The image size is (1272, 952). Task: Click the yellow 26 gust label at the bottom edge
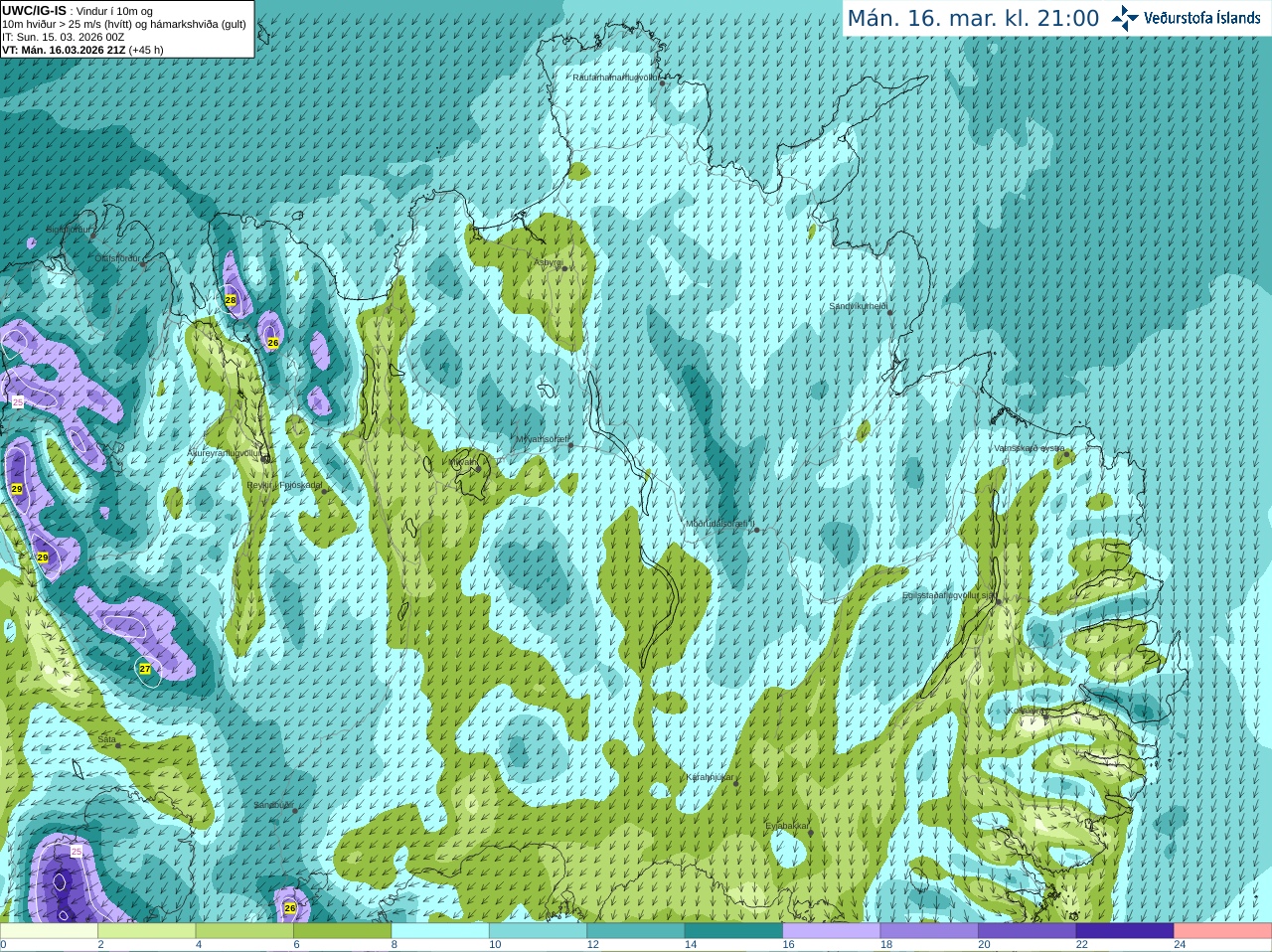point(290,908)
